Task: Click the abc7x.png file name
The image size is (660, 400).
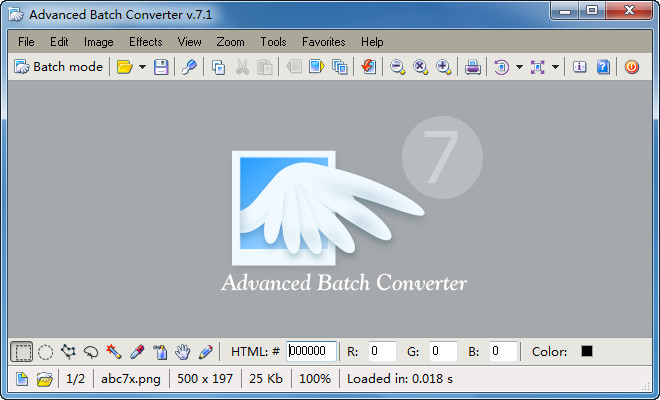Action: pos(130,379)
